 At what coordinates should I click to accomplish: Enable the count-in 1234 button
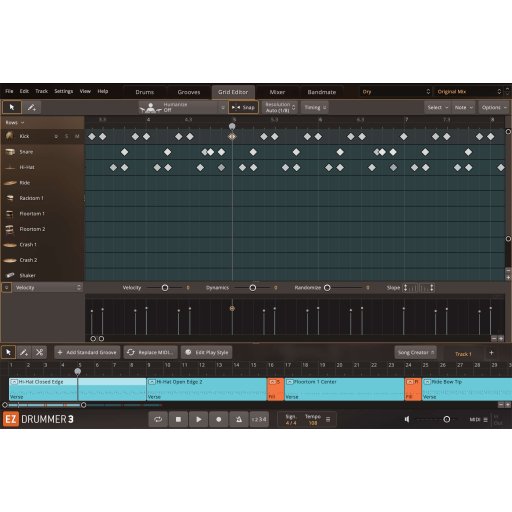point(259,419)
